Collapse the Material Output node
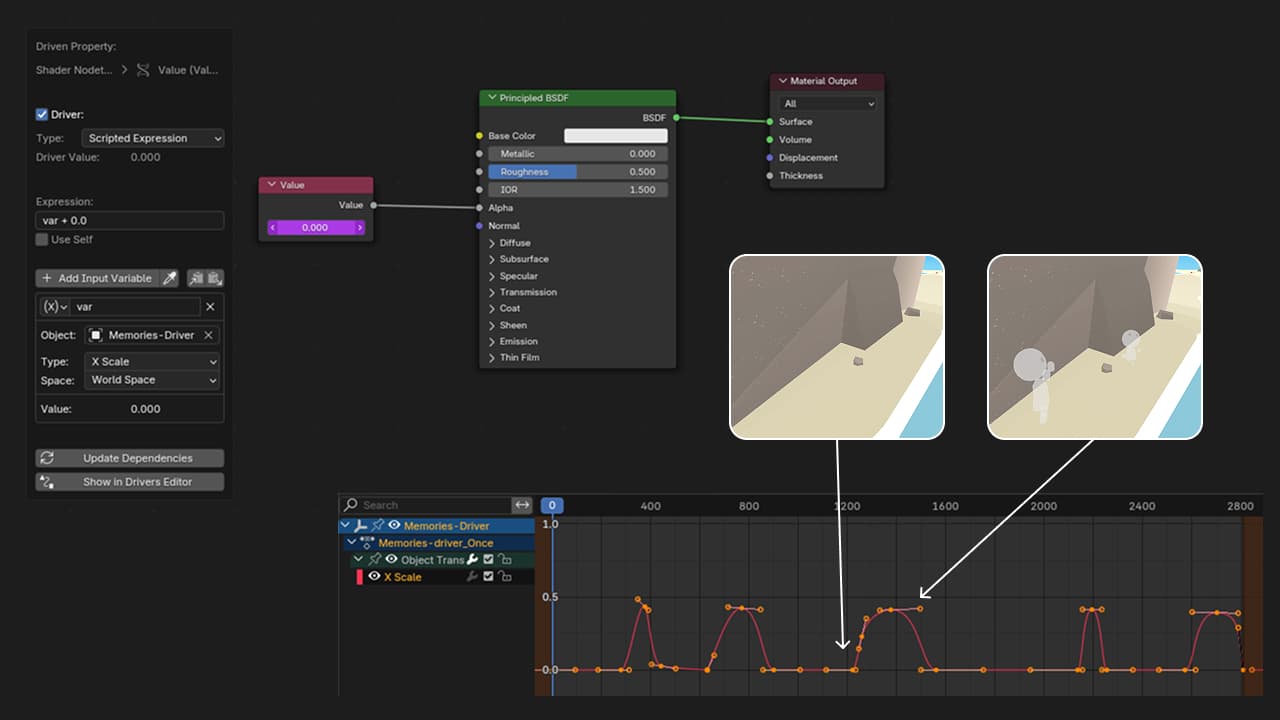 click(x=783, y=81)
